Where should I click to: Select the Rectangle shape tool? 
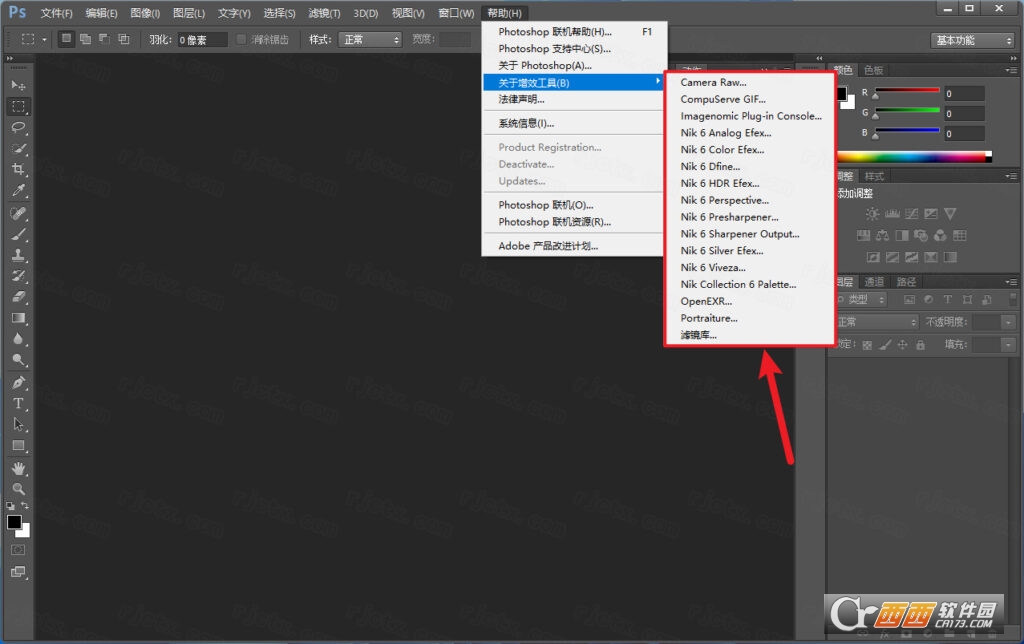18,445
